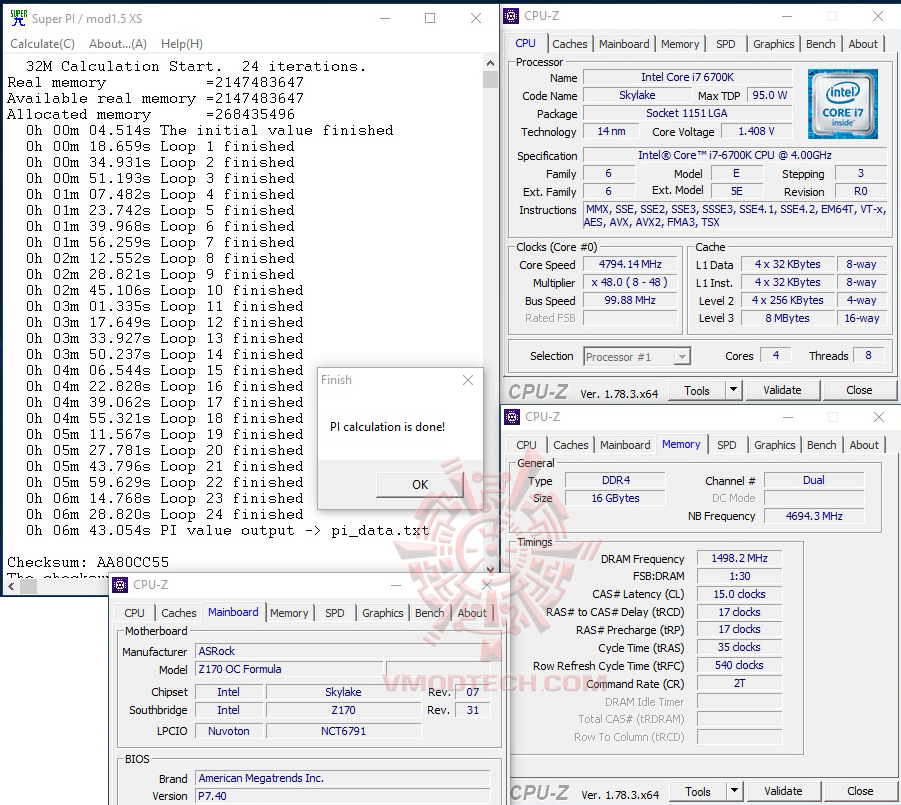
Task: Click the Intel CORE i7 badge icon
Action: (843, 103)
